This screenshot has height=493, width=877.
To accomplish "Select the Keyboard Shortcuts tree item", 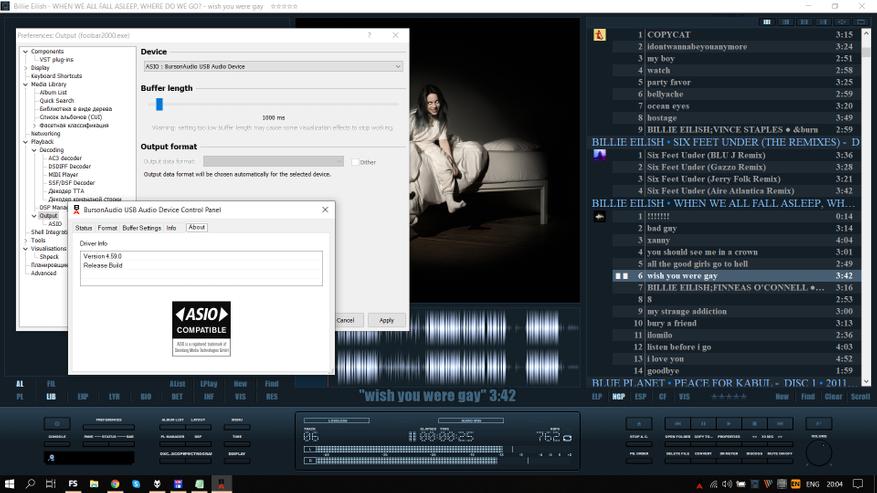I will click(x=56, y=76).
